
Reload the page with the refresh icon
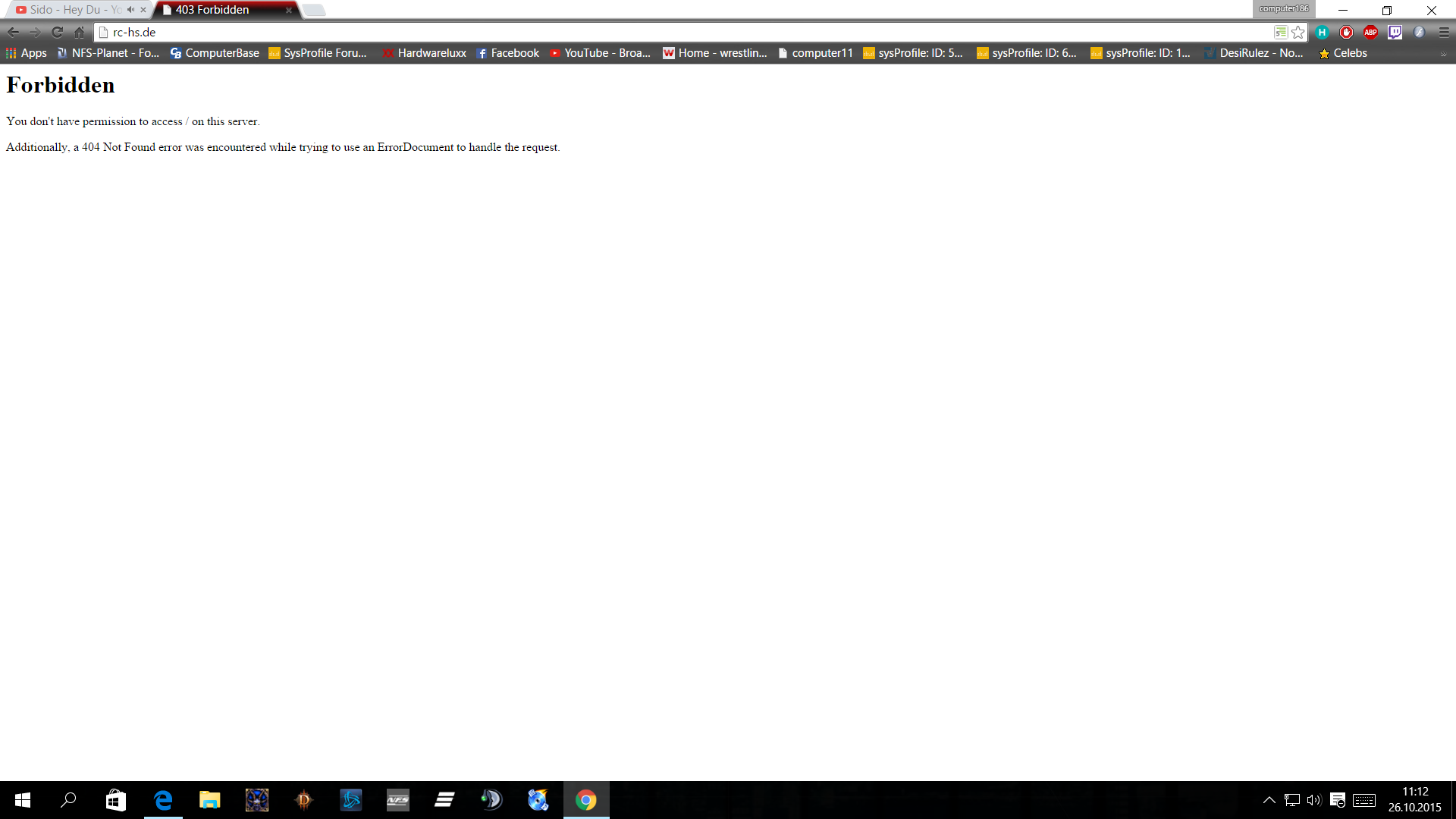(57, 32)
